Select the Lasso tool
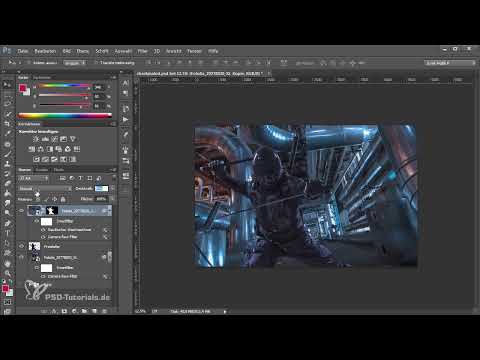This screenshot has height=360, width=480. pyautogui.click(x=7, y=104)
